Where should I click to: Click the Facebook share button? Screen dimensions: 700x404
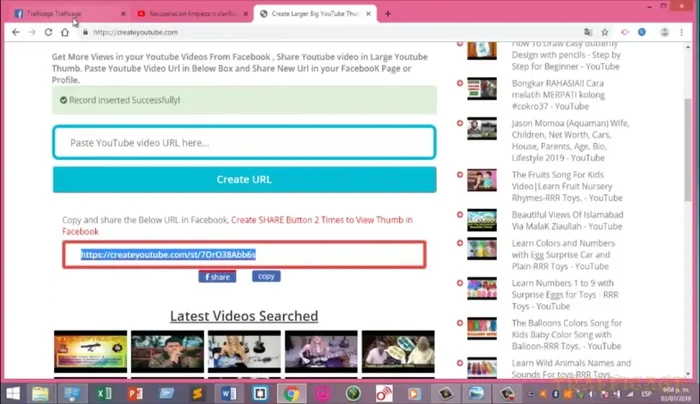coord(217,277)
